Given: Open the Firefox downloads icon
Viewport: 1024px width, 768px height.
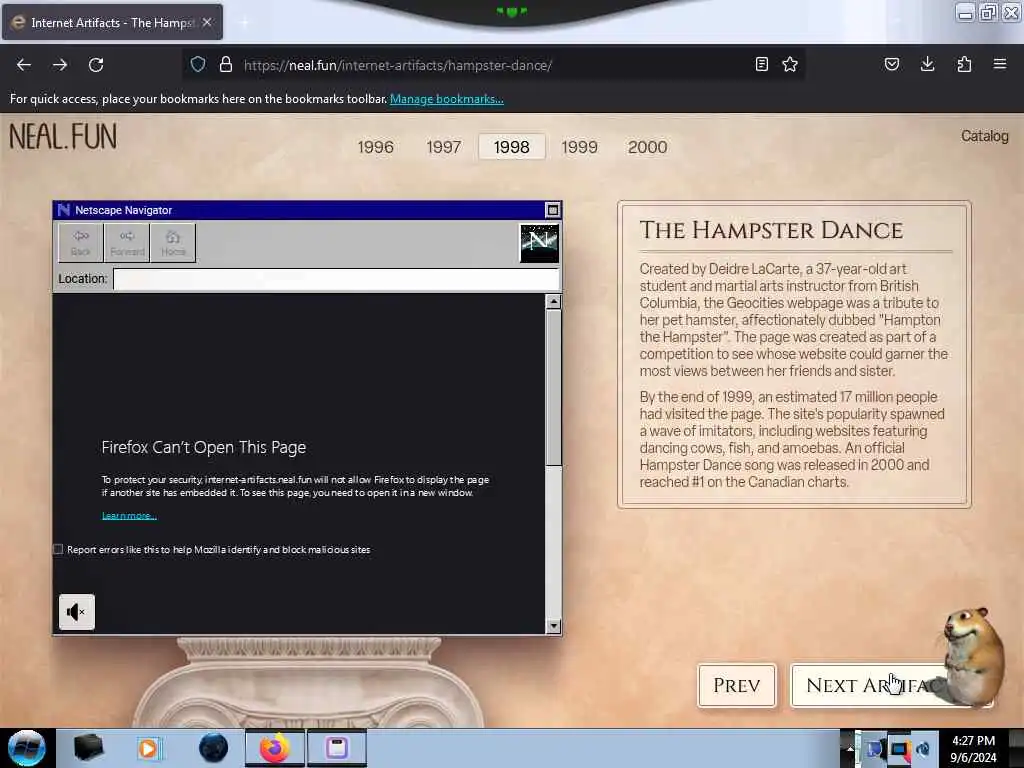Looking at the screenshot, I should (x=927, y=64).
